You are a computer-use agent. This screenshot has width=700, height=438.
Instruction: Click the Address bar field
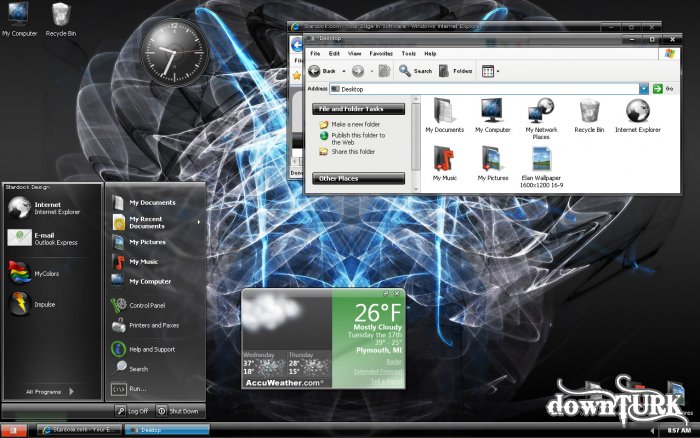pyautogui.click(x=484, y=89)
